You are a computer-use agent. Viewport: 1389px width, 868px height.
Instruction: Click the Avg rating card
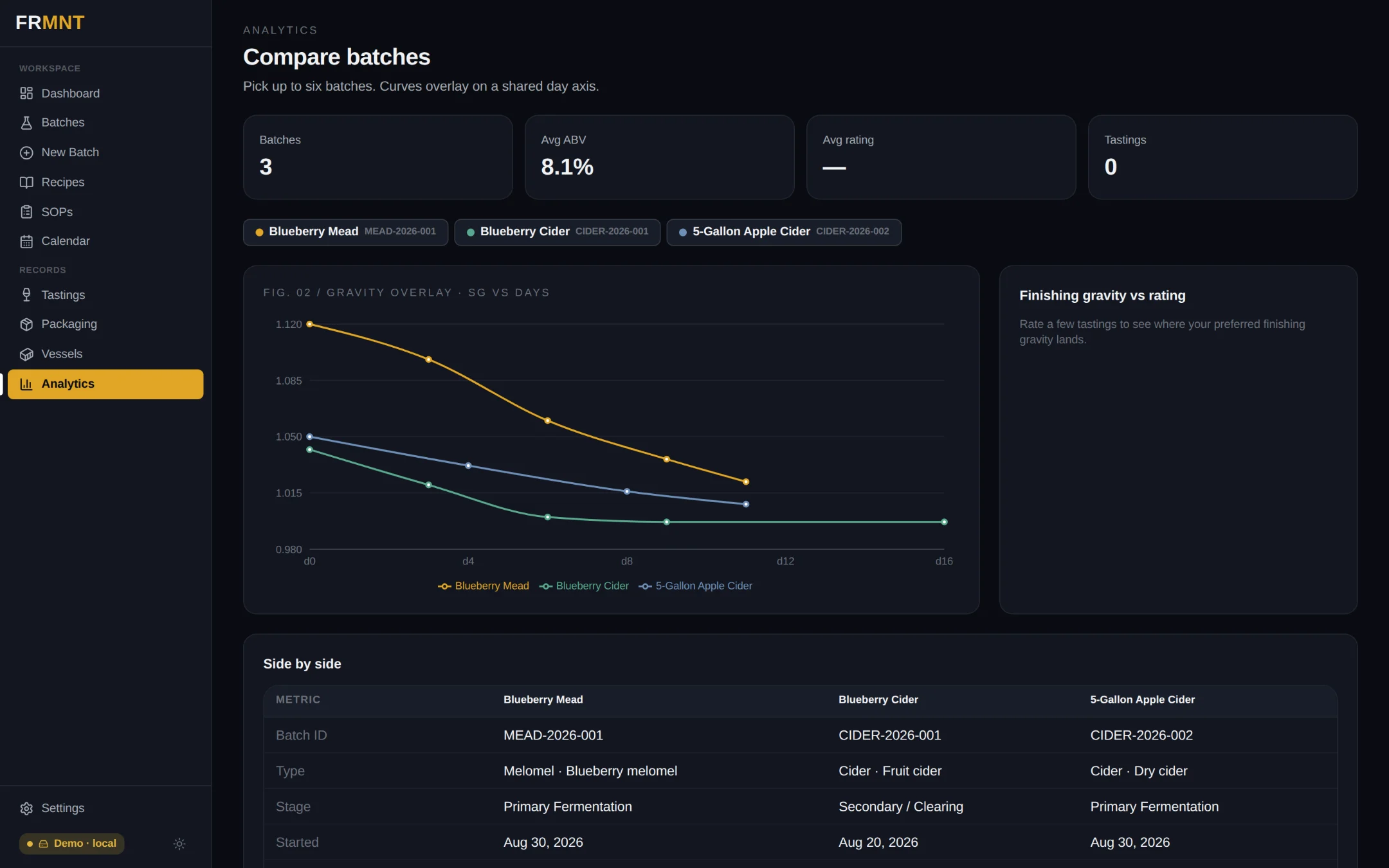pos(941,157)
